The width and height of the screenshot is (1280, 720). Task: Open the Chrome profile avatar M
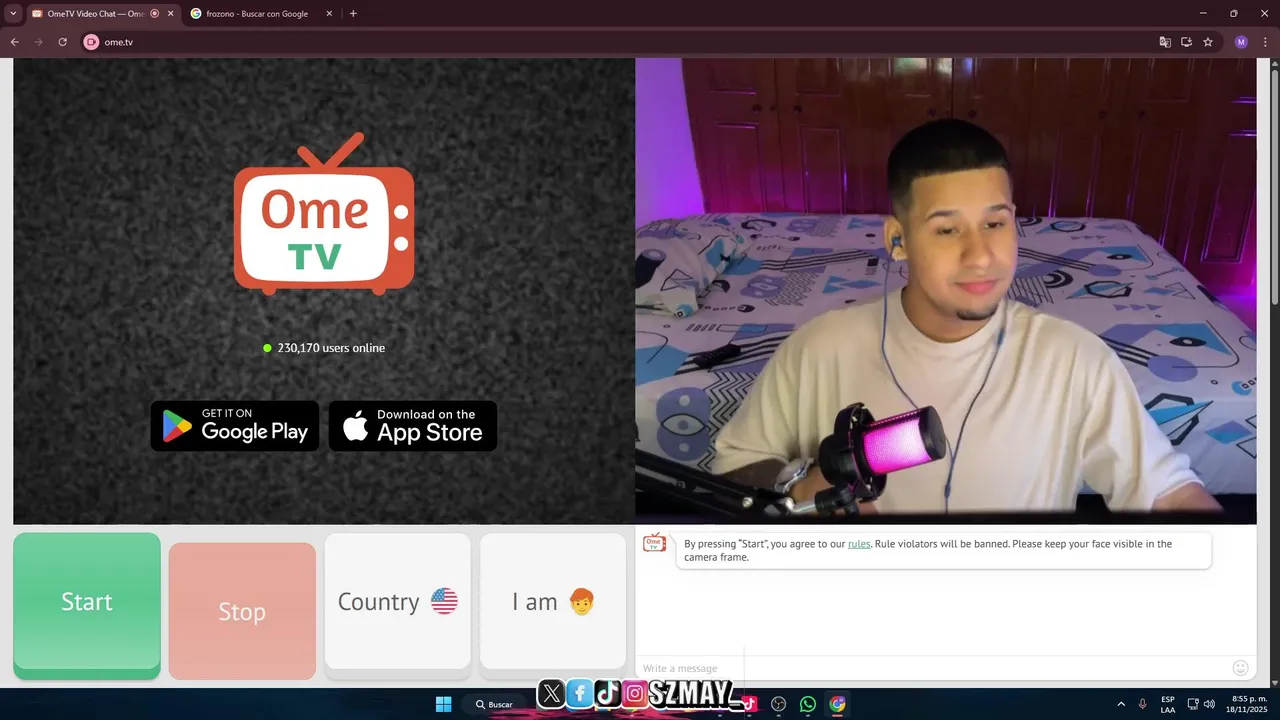1241,42
